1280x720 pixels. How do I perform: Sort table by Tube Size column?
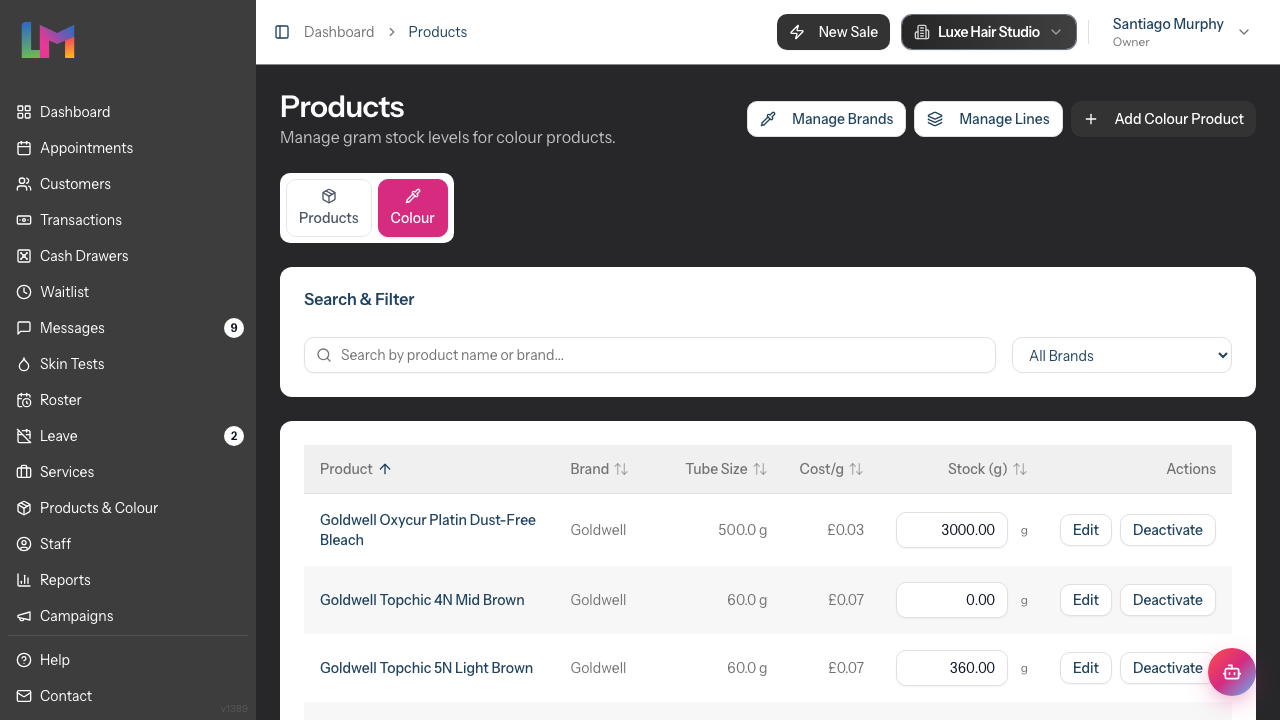coord(726,469)
